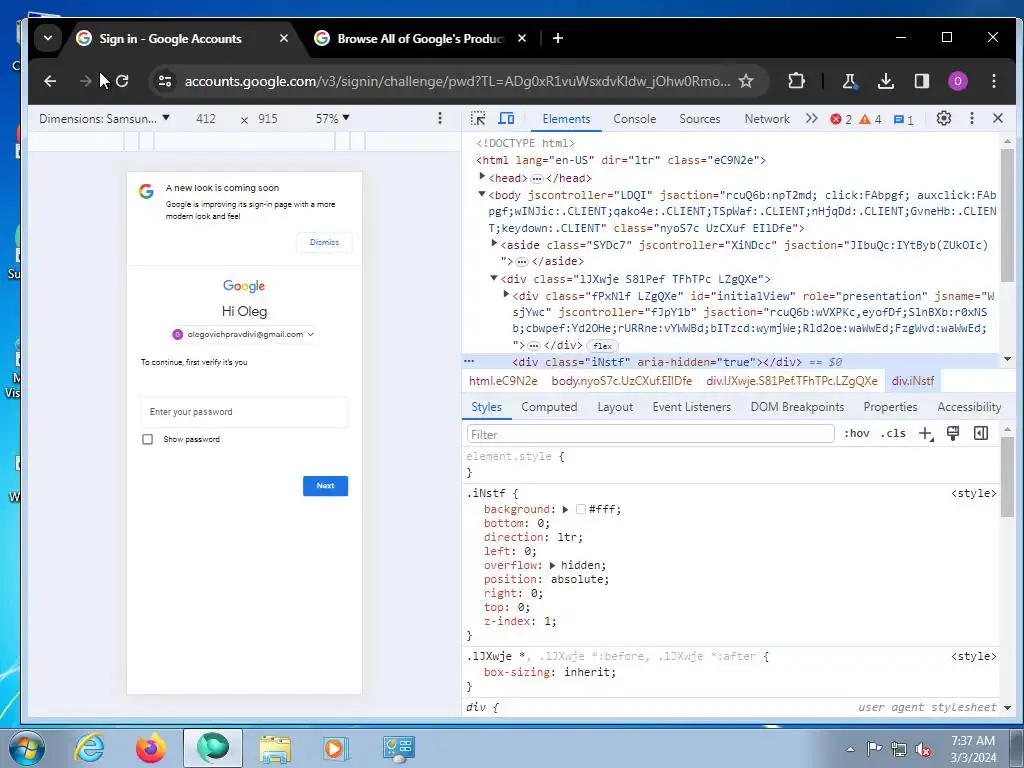
Task: Dismiss the new look notice
Action: coord(325,242)
